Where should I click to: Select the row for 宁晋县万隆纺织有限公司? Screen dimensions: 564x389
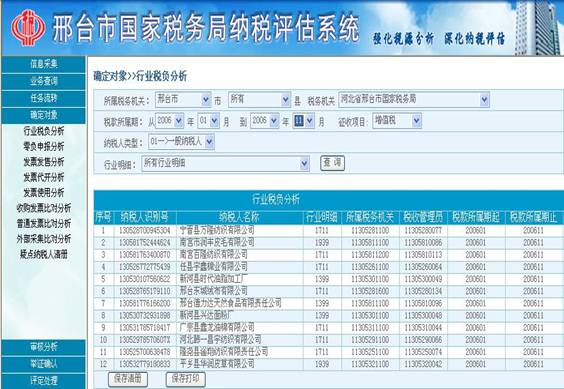tap(328, 230)
